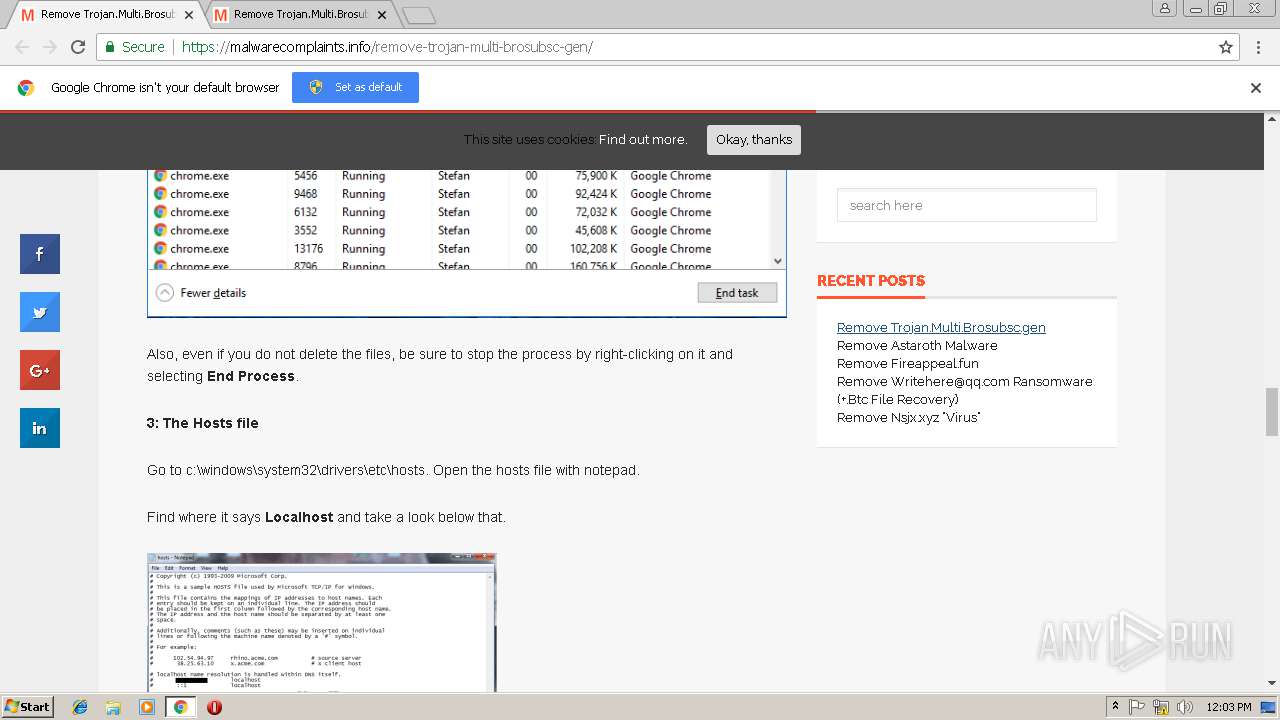This screenshot has height=720, width=1280.
Task: Select chrome.exe row with PID 5456
Action: 459,176
